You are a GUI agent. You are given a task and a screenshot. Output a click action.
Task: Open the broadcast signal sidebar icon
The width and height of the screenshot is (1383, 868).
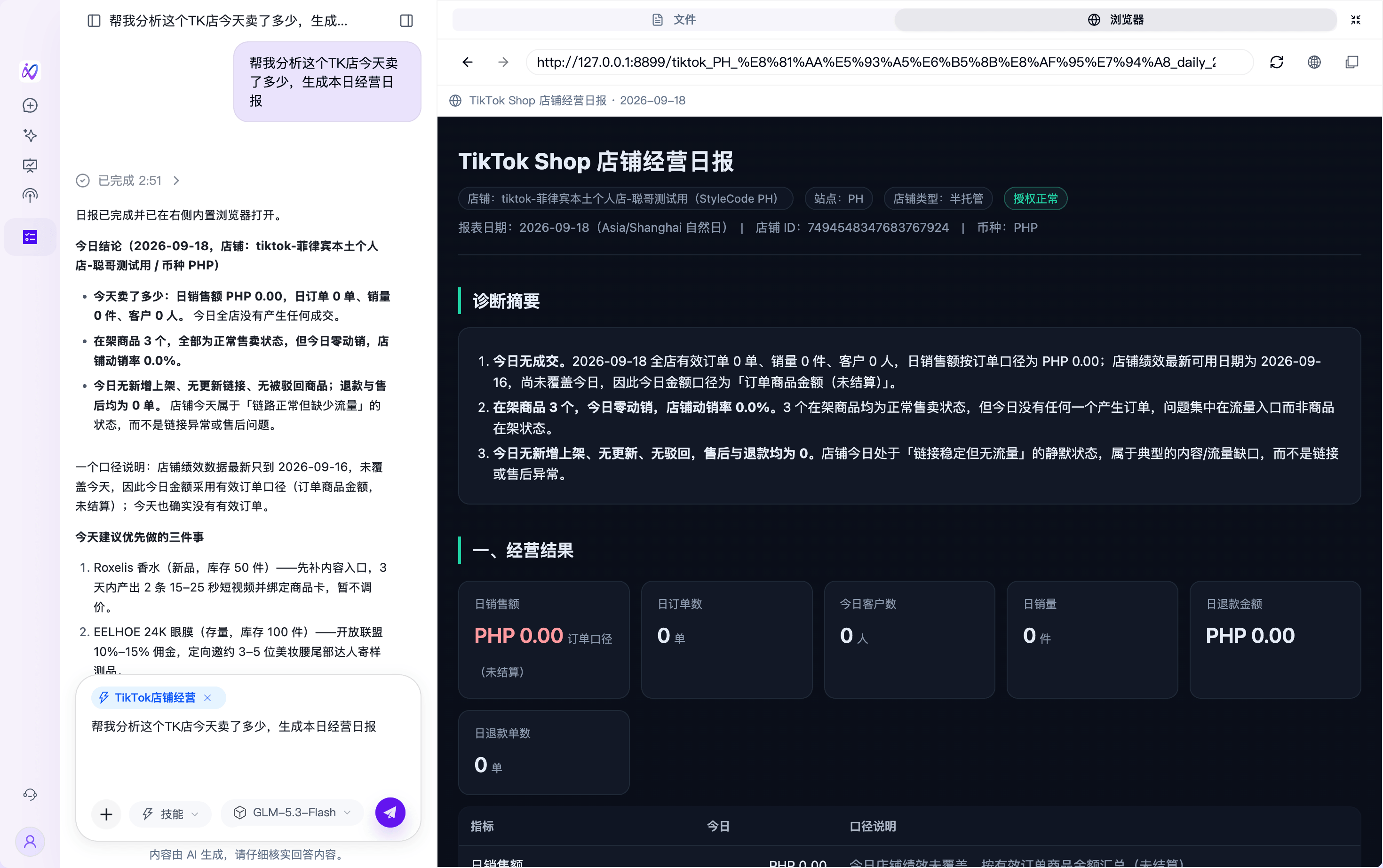tap(30, 196)
